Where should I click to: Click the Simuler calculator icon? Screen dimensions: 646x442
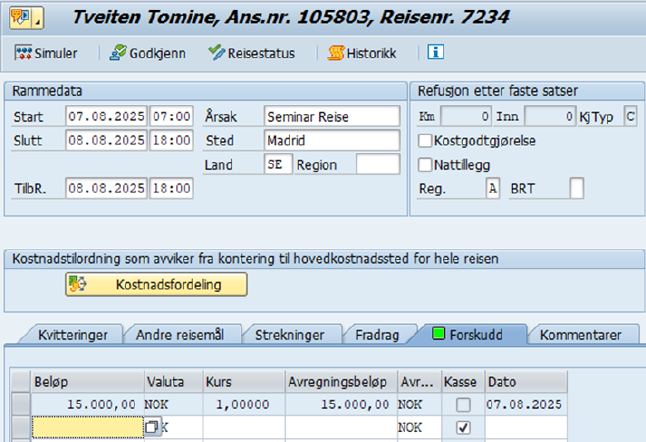tap(23, 53)
